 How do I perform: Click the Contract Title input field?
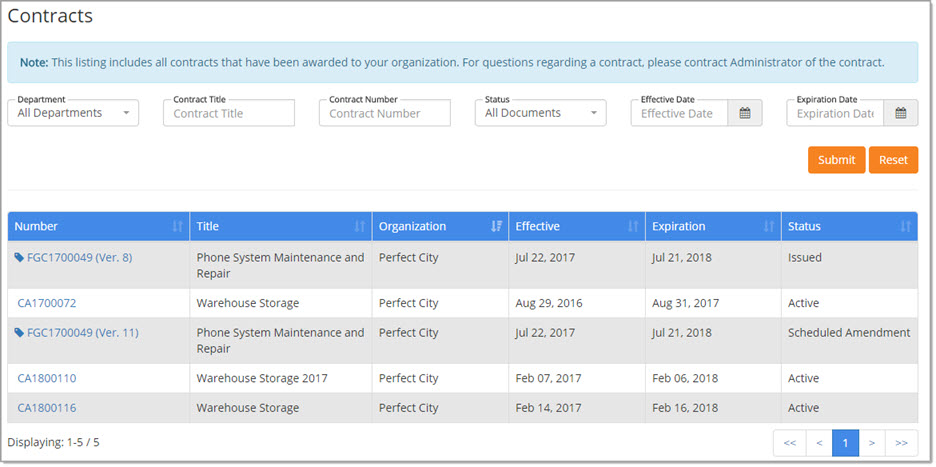point(229,113)
